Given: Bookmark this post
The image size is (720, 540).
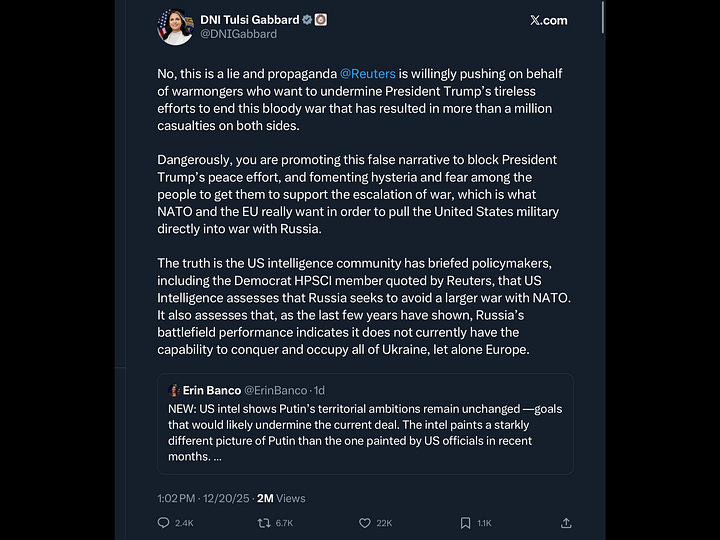Looking at the screenshot, I should pyautogui.click(x=465, y=522).
